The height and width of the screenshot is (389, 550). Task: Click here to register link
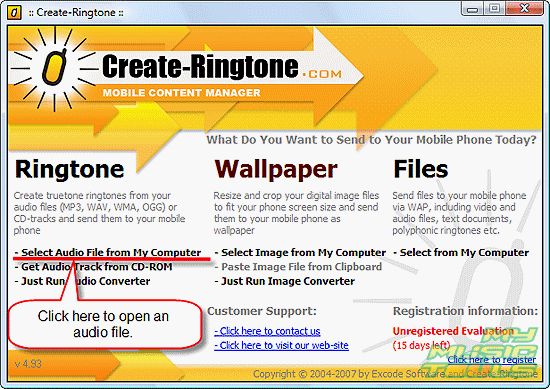[492, 360]
